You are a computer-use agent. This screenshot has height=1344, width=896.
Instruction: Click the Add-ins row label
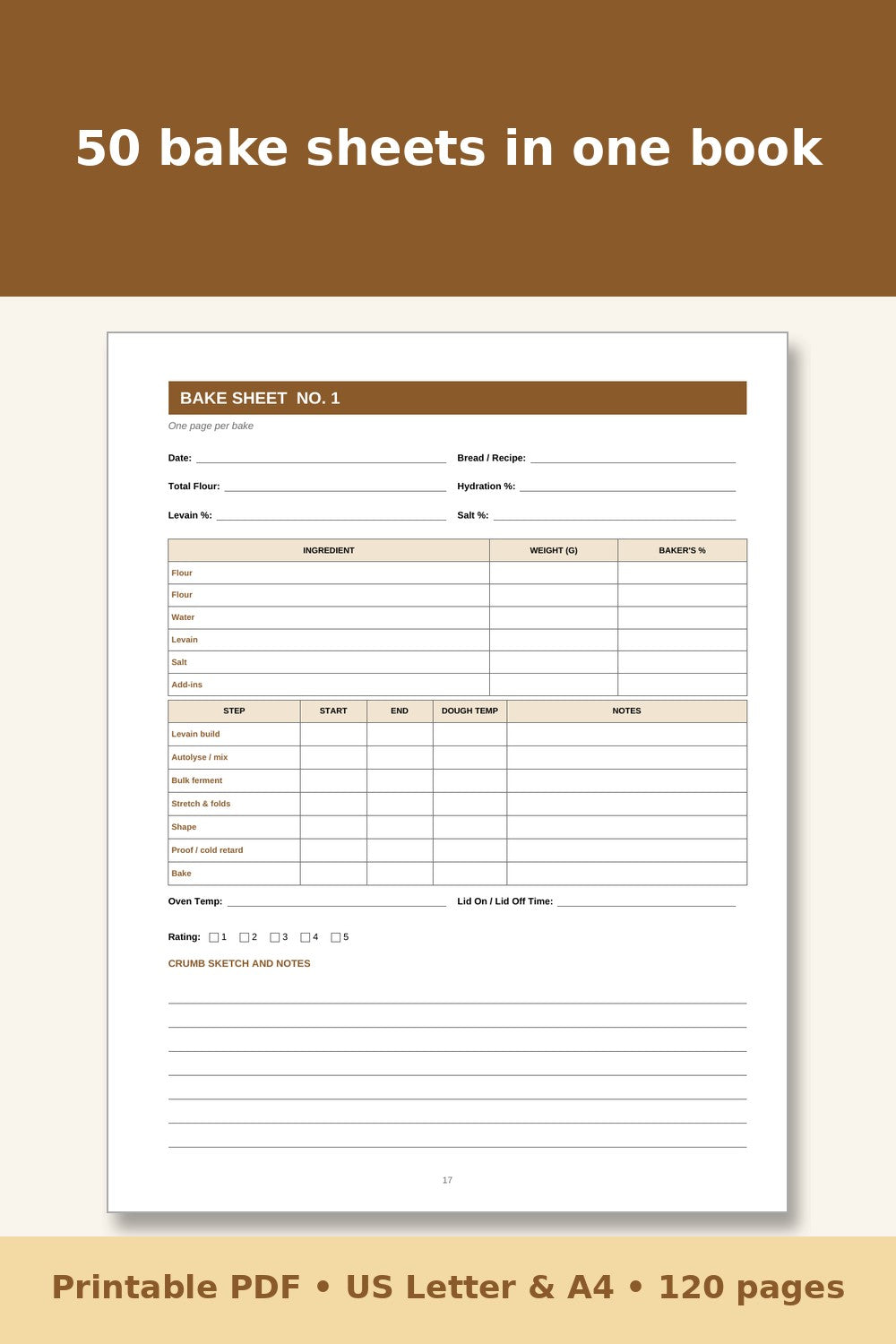(186, 685)
